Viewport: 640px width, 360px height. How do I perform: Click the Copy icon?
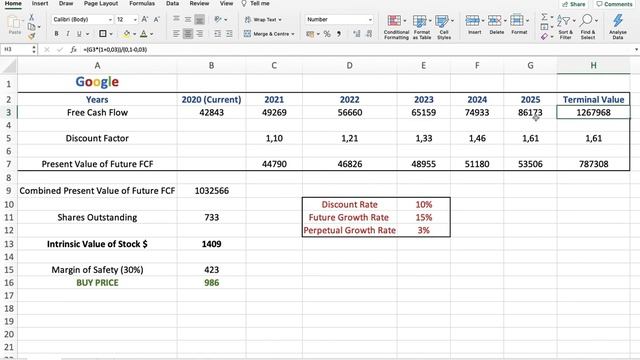tap(31, 27)
